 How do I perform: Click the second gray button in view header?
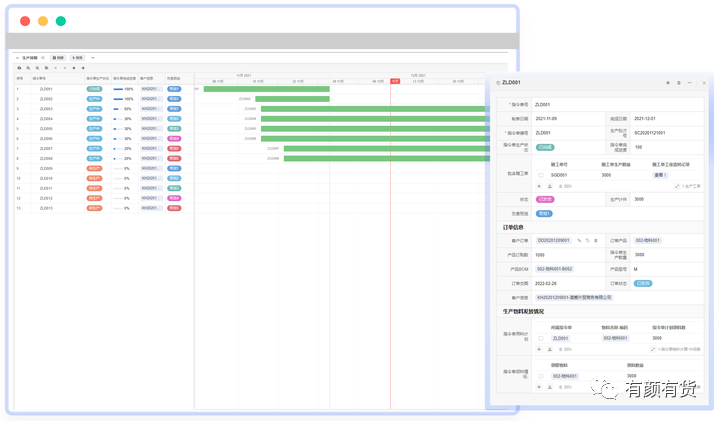pos(78,58)
